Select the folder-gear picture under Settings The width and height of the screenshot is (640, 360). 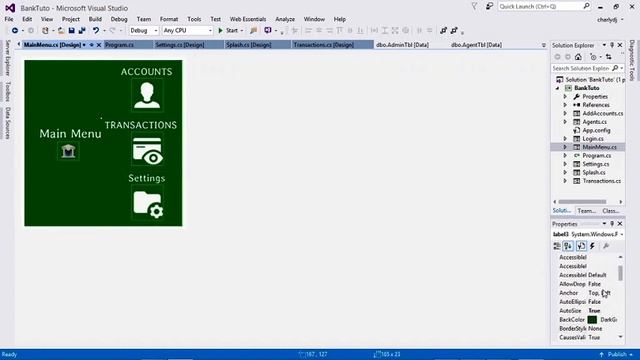[x=147, y=204]
